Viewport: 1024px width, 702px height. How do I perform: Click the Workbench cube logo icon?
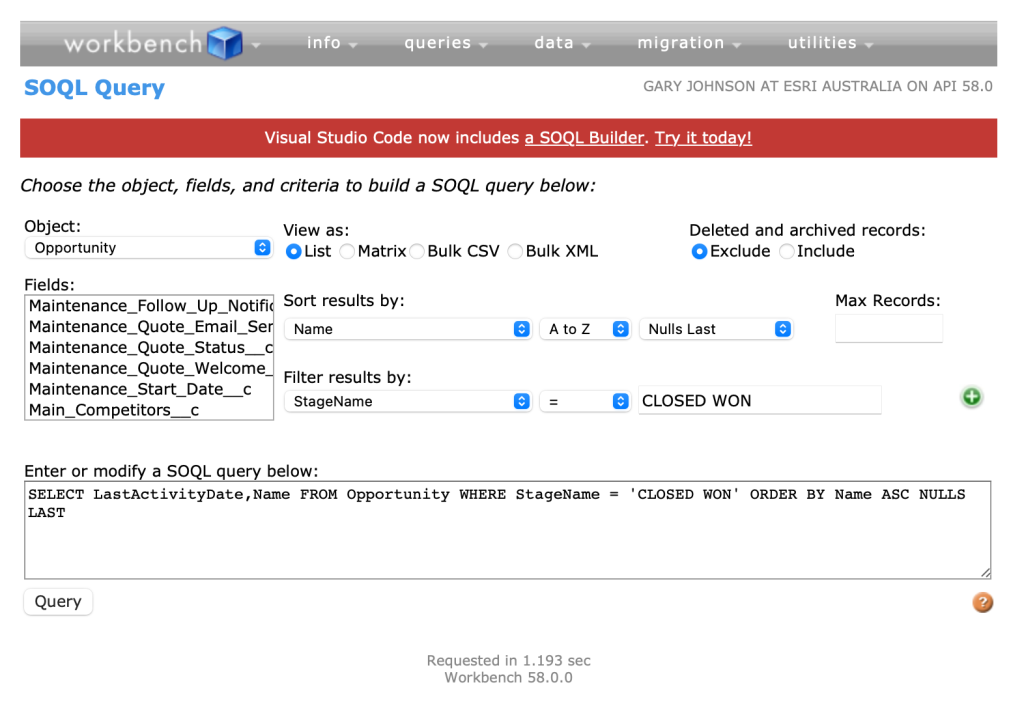(225, 43)
